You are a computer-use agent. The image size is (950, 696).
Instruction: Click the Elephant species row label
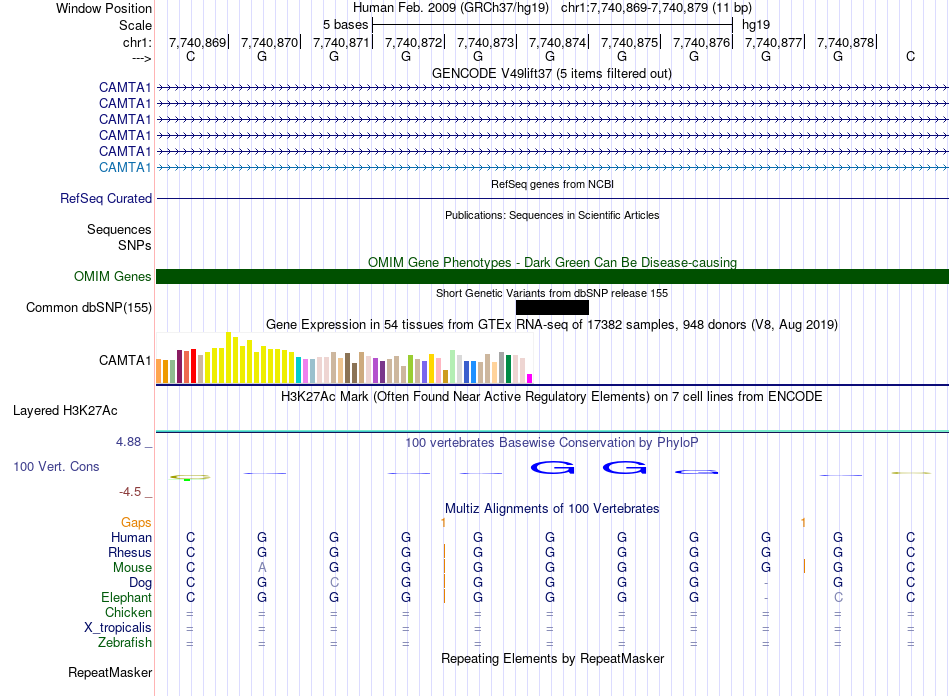pos(126,597)
